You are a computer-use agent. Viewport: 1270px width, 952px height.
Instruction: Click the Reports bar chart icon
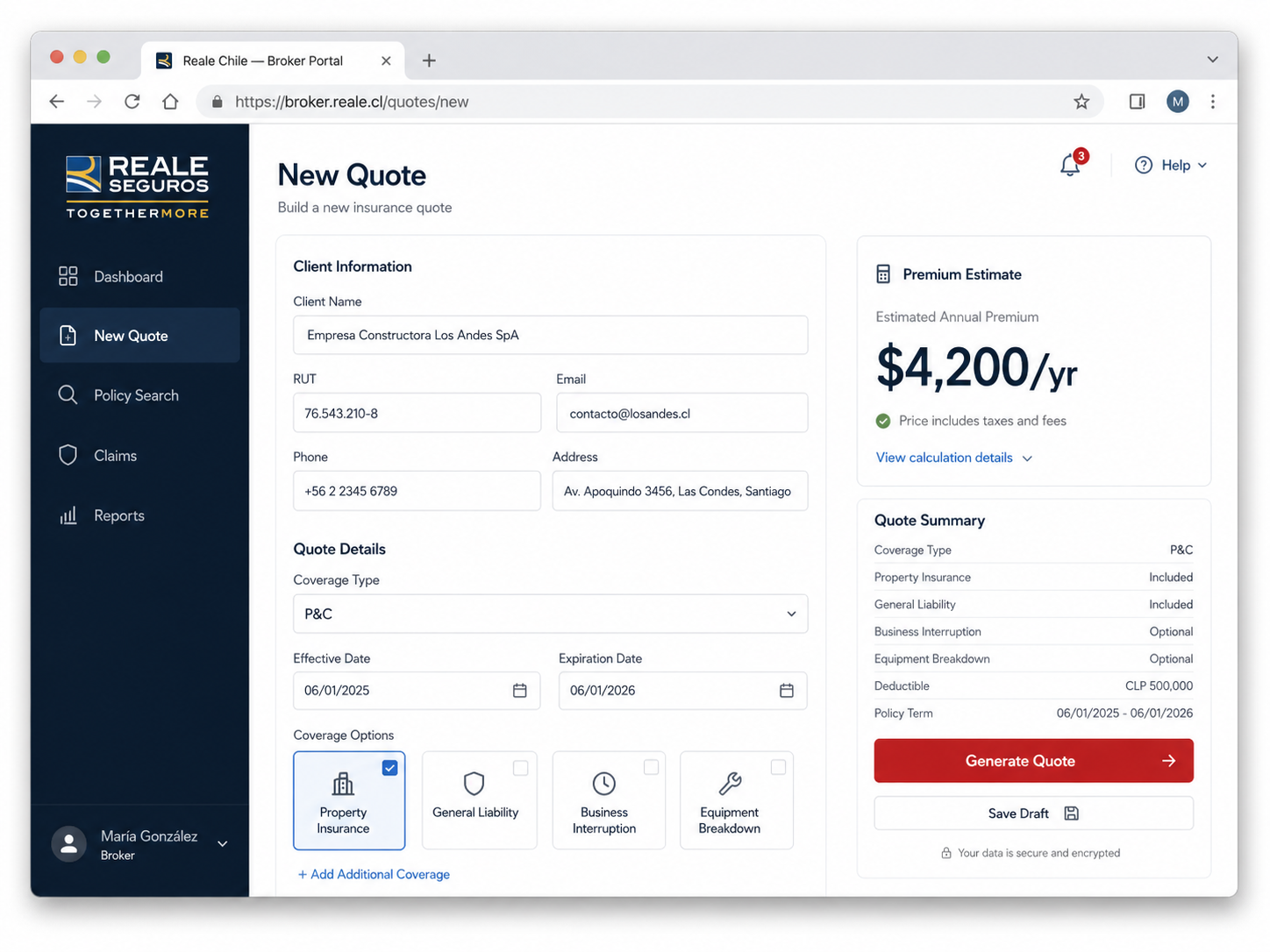pos(68,515)
